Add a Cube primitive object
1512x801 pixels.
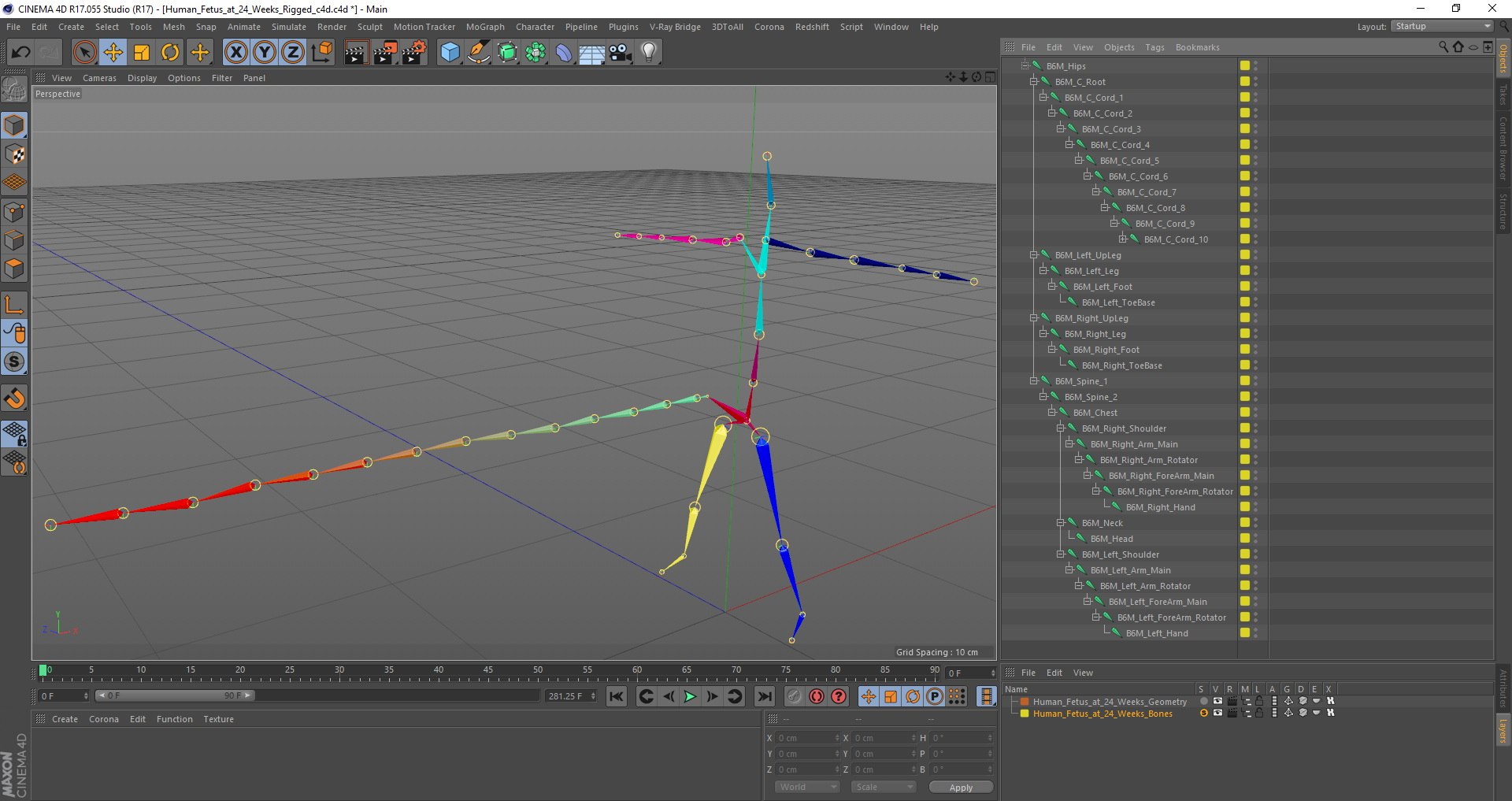click(x=450, y=53)
